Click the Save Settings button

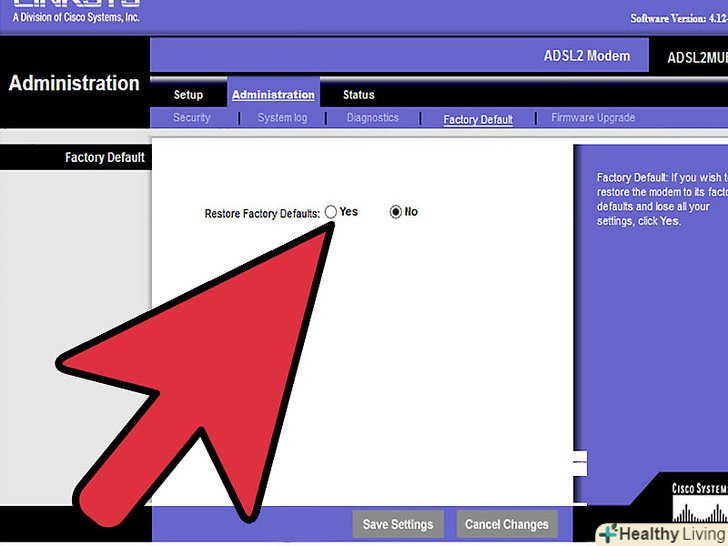(x=398, y=524)
